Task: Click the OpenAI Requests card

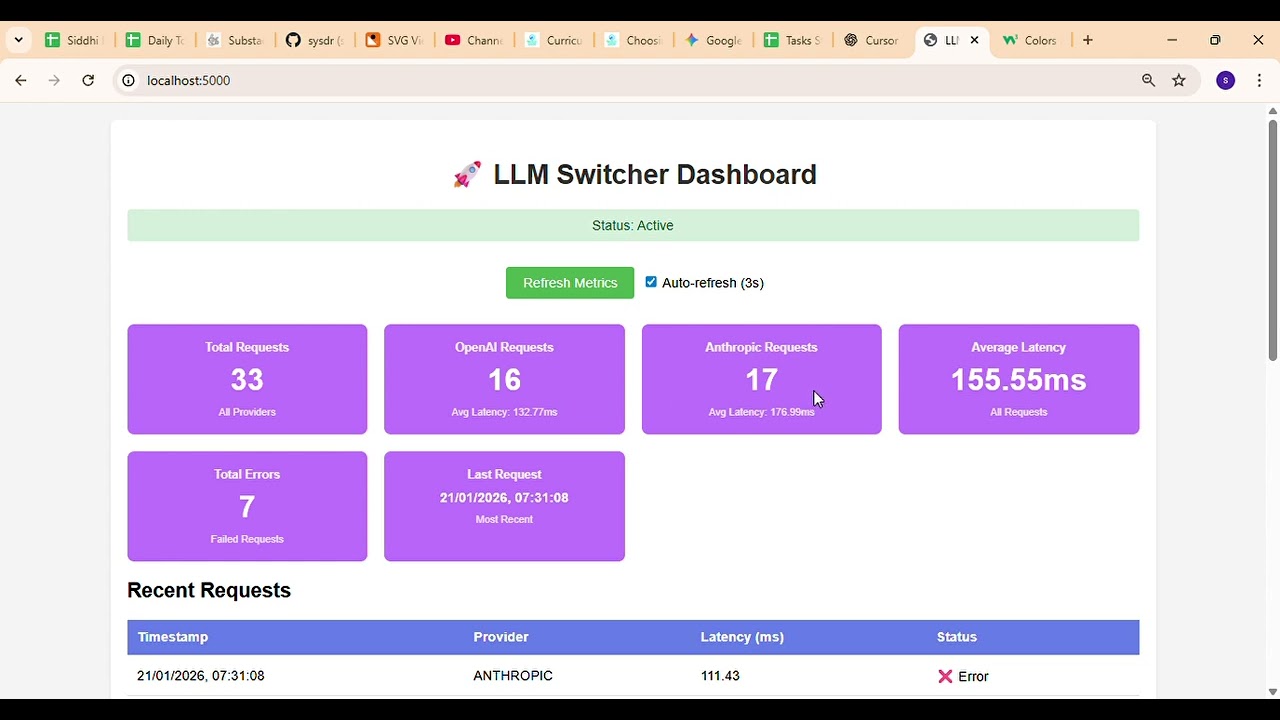Action: click(x=504, y=379)
